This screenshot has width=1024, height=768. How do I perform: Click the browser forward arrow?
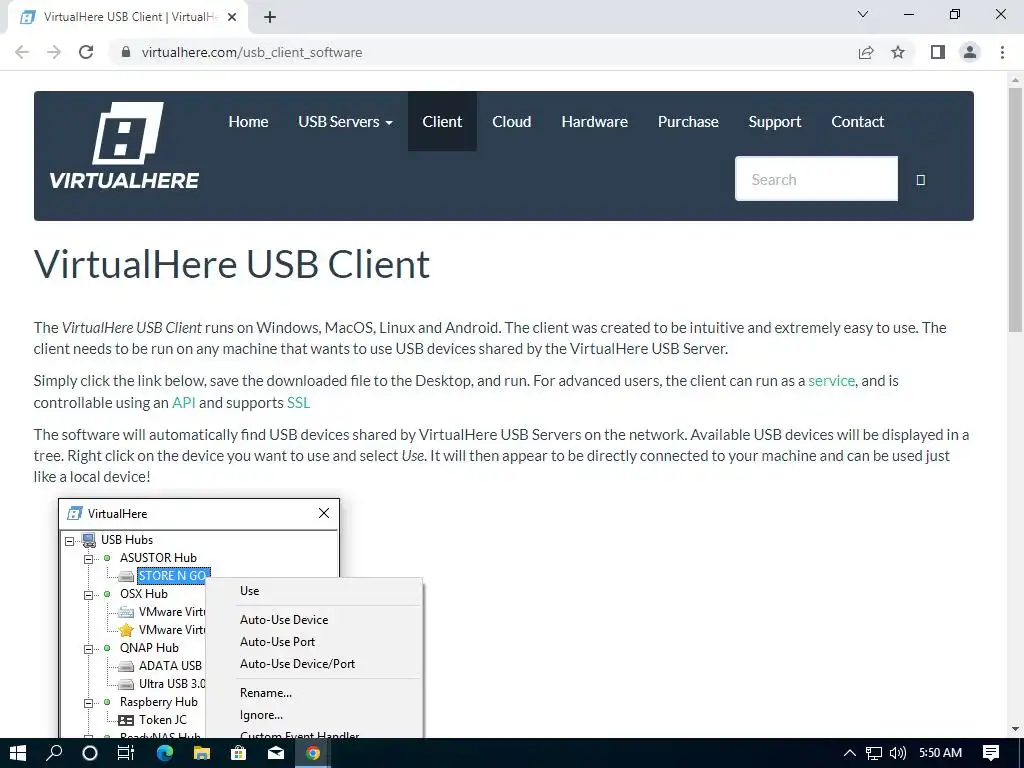(54, 52)
